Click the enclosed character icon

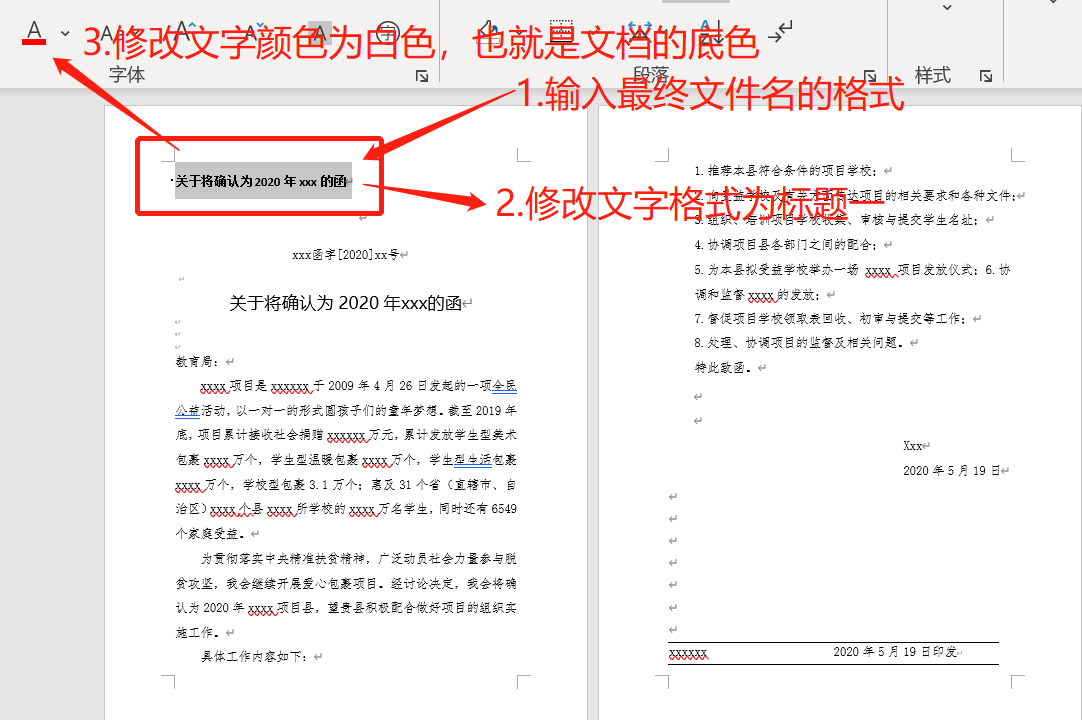point(388,32)
